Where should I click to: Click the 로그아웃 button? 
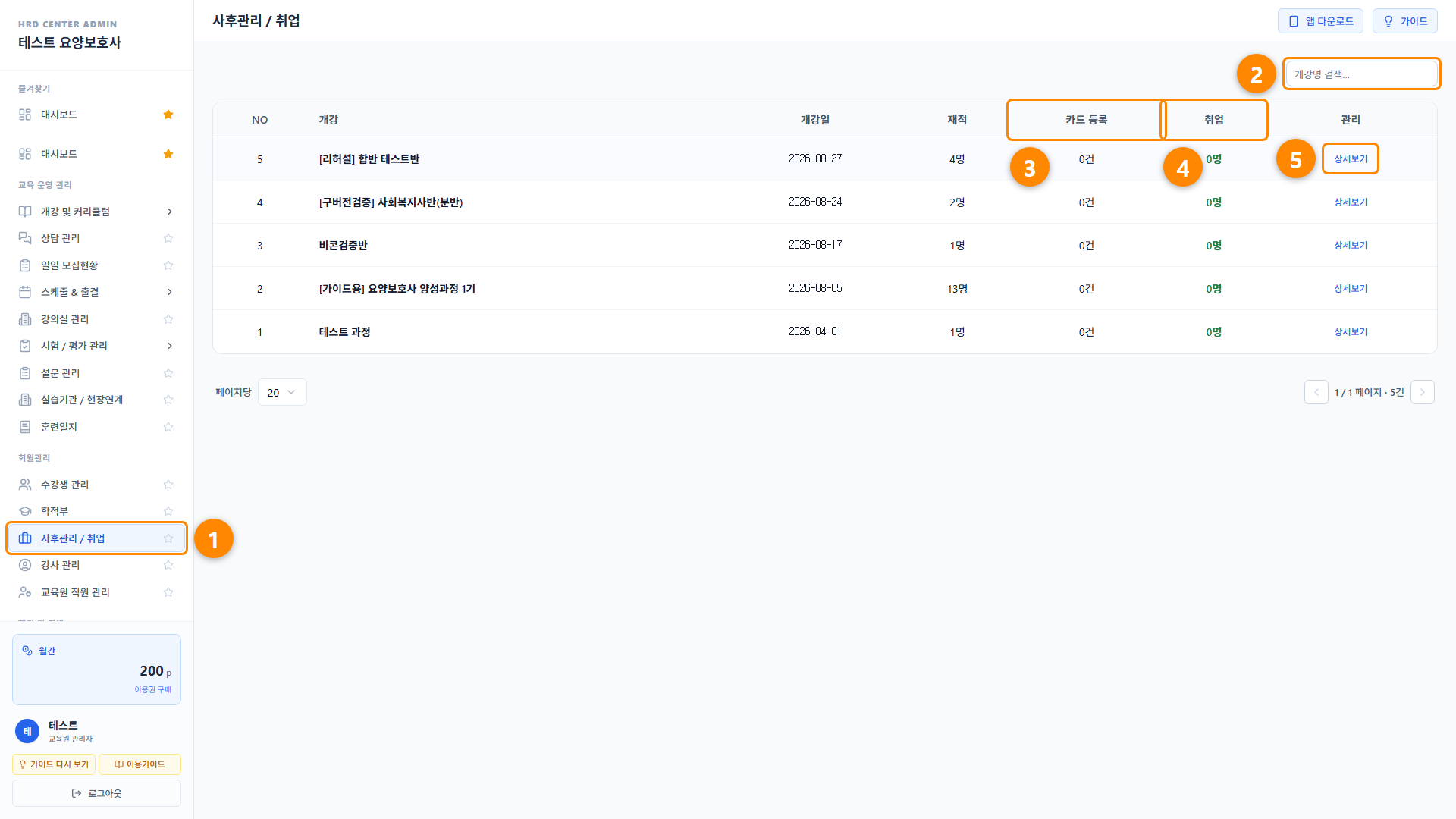click(x=96, y=793)
